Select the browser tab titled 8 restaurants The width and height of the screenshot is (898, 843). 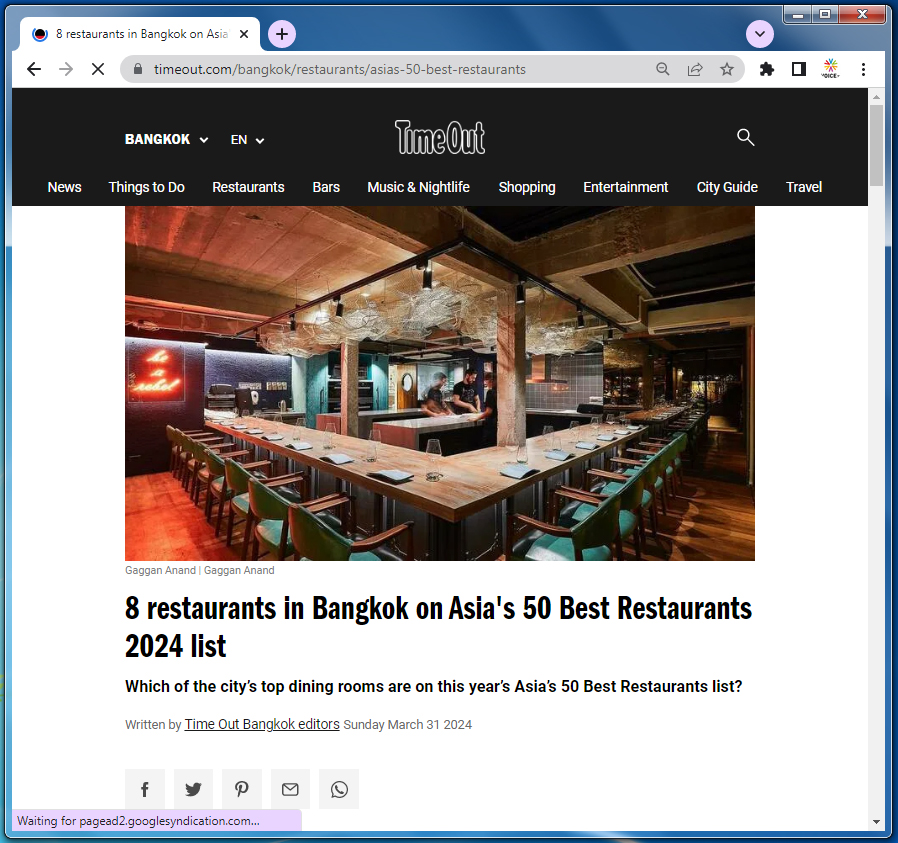[140, 34]
